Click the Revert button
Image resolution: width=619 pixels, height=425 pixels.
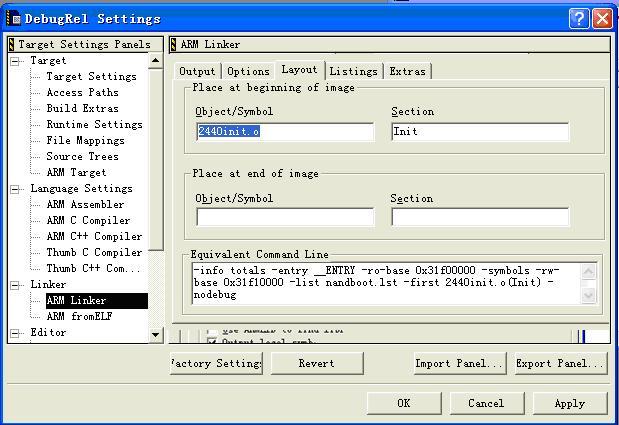[317, 363]
